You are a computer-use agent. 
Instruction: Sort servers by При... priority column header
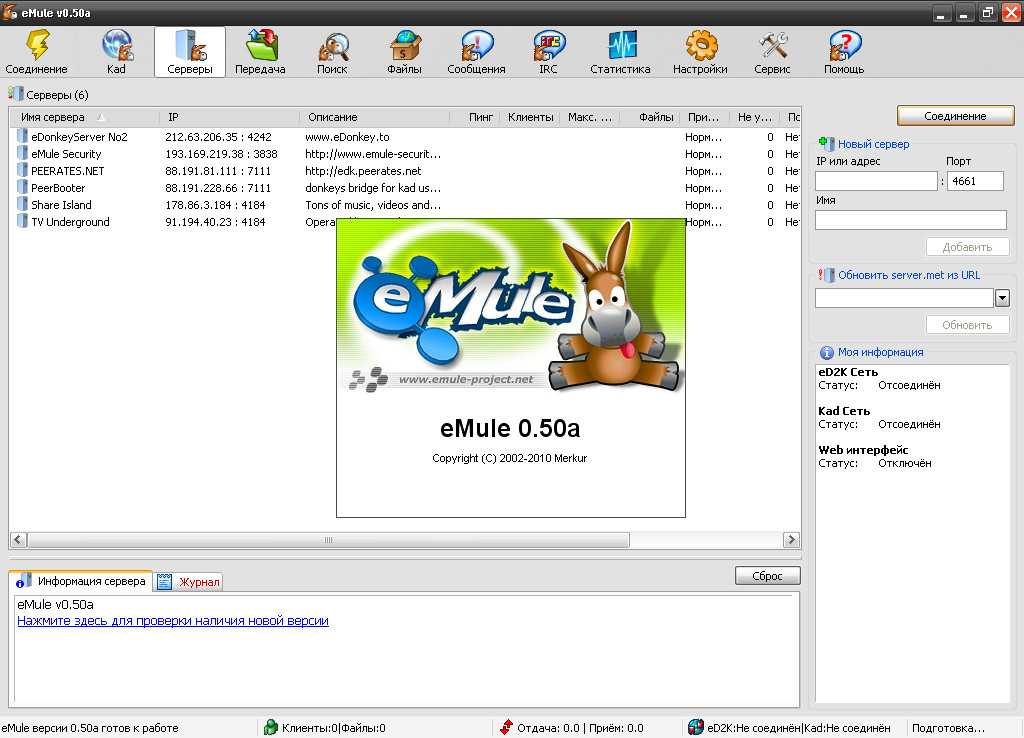click(x=704, y=117)
